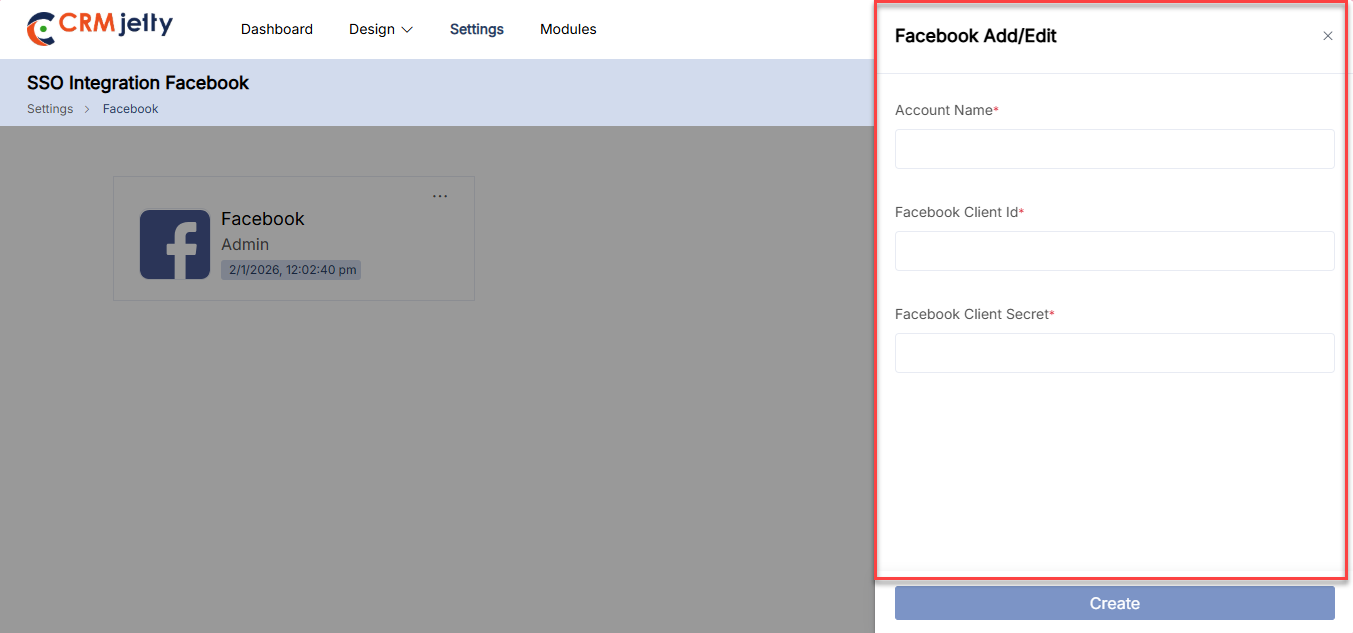1353x633 pixels.
Task: Open the Dashboard page
Action: (x=277, y=29)
